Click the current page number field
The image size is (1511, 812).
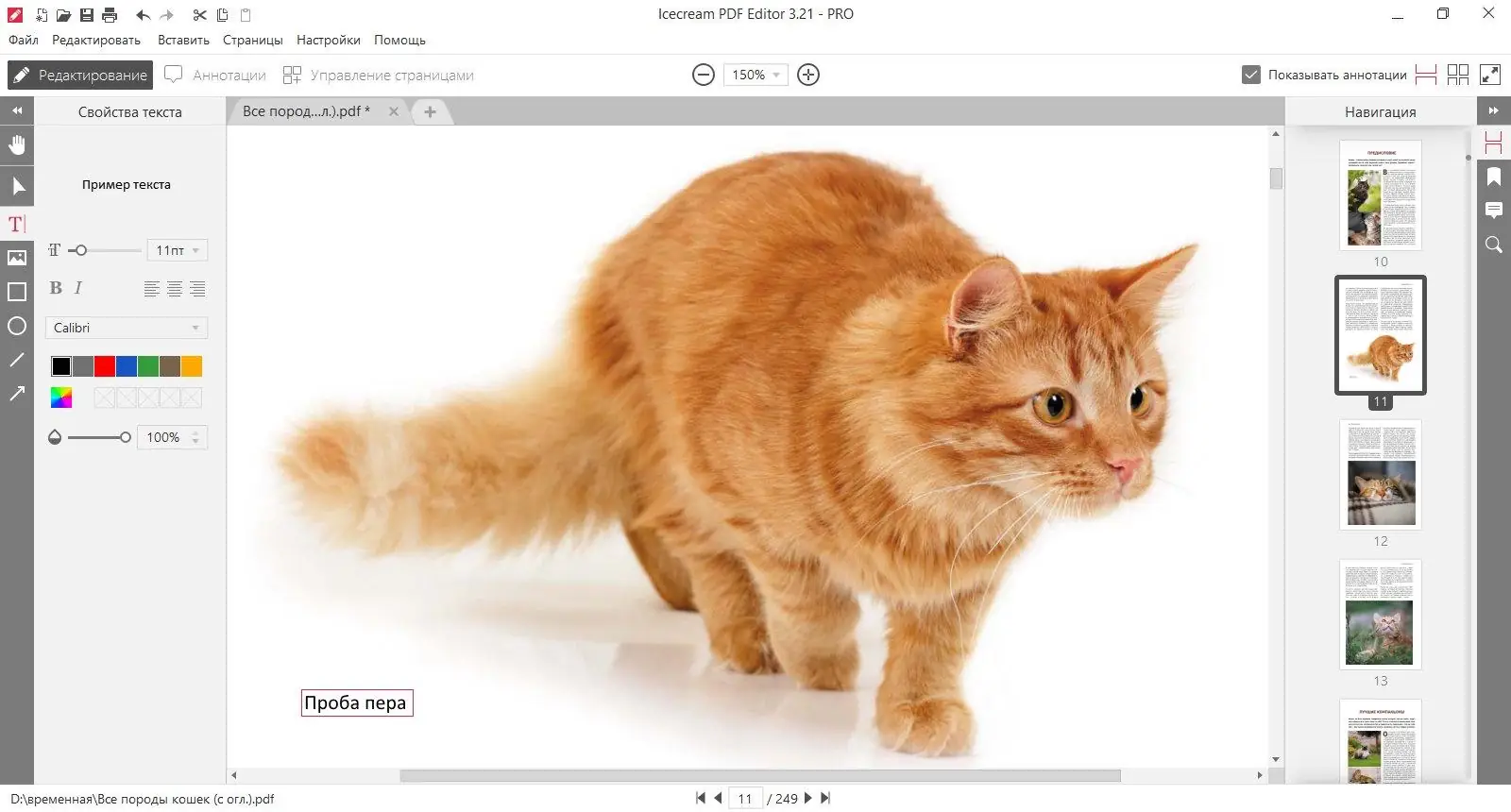pos(745,799)
